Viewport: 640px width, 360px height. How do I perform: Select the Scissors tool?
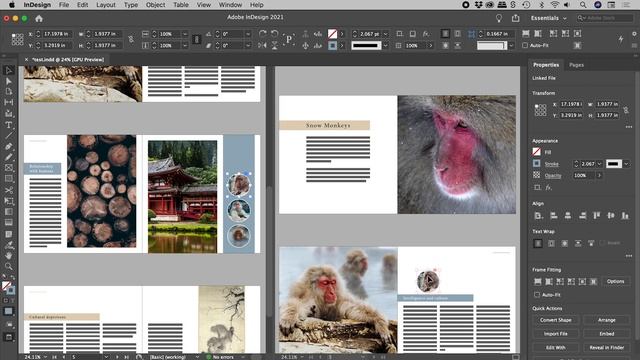[9, 190]
